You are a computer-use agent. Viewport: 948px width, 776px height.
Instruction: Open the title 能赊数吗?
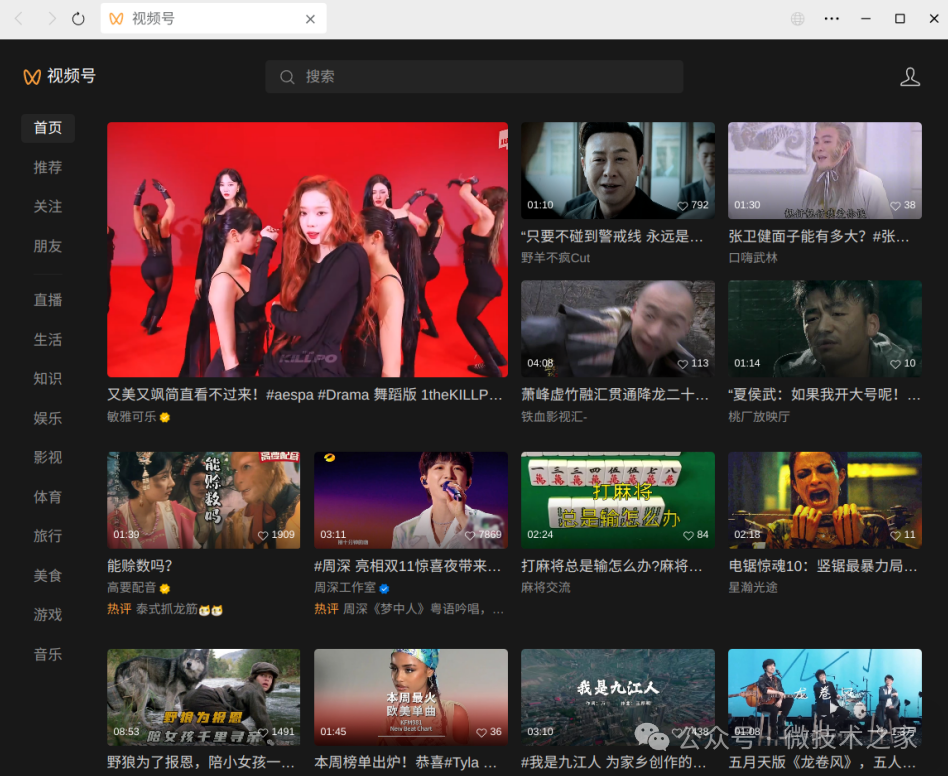click(x=140, y=566)
